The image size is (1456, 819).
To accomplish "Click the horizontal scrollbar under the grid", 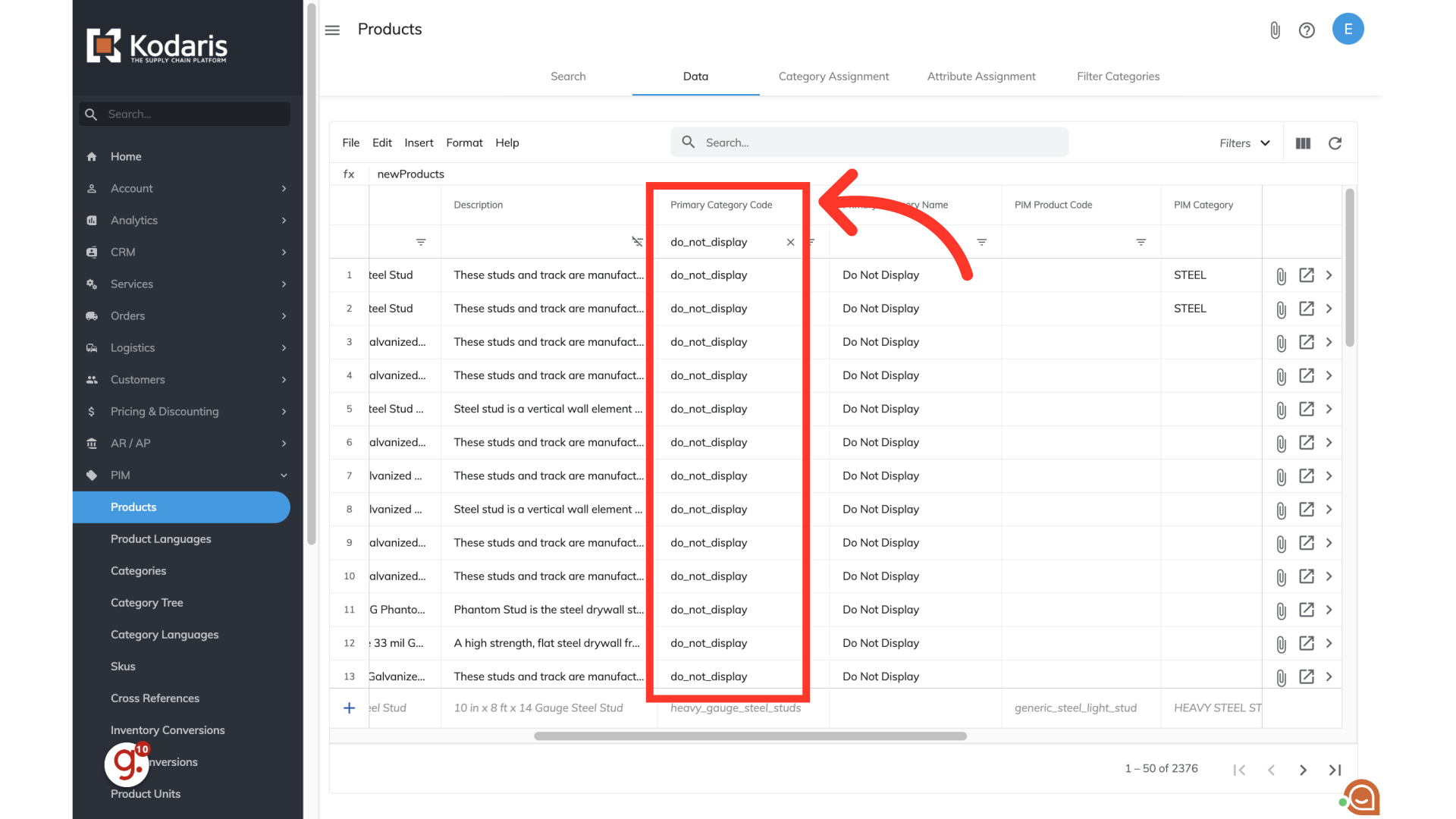I will point(749,736).
